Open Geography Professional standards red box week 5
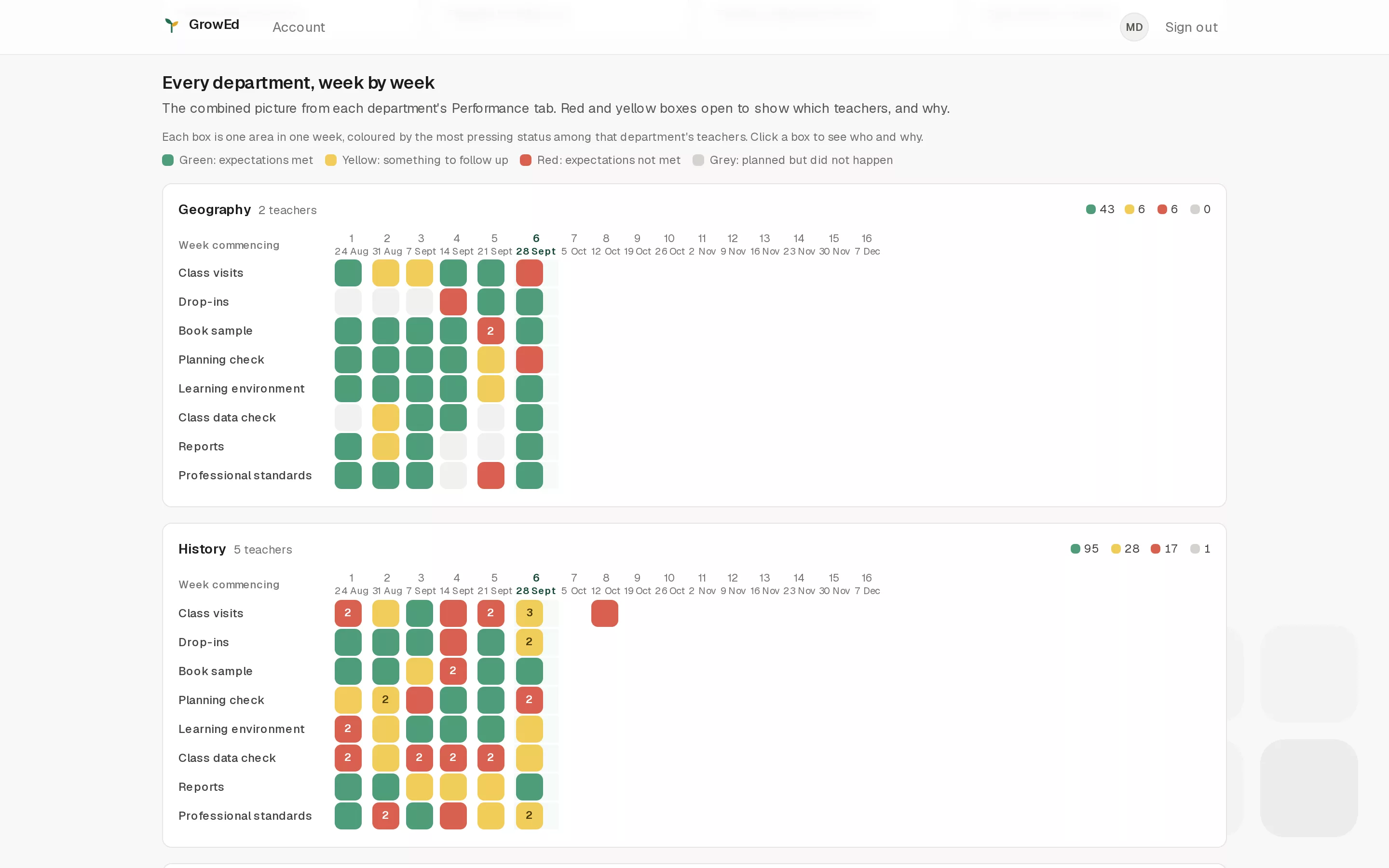Viewport: 1389px width, 868px height. pos(491,475)
